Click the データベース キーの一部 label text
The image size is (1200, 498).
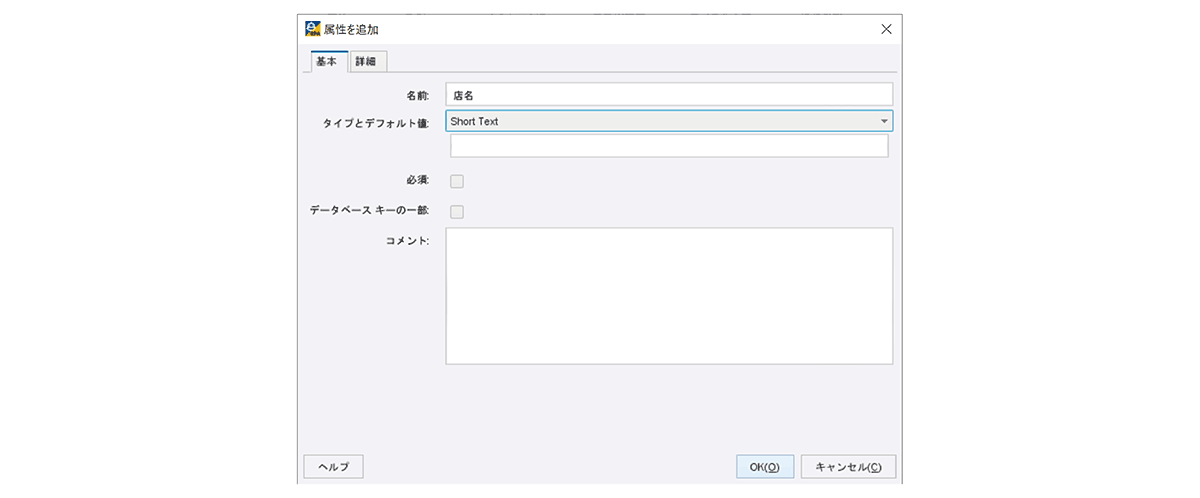pyautogui.click(x=370, y=211)
